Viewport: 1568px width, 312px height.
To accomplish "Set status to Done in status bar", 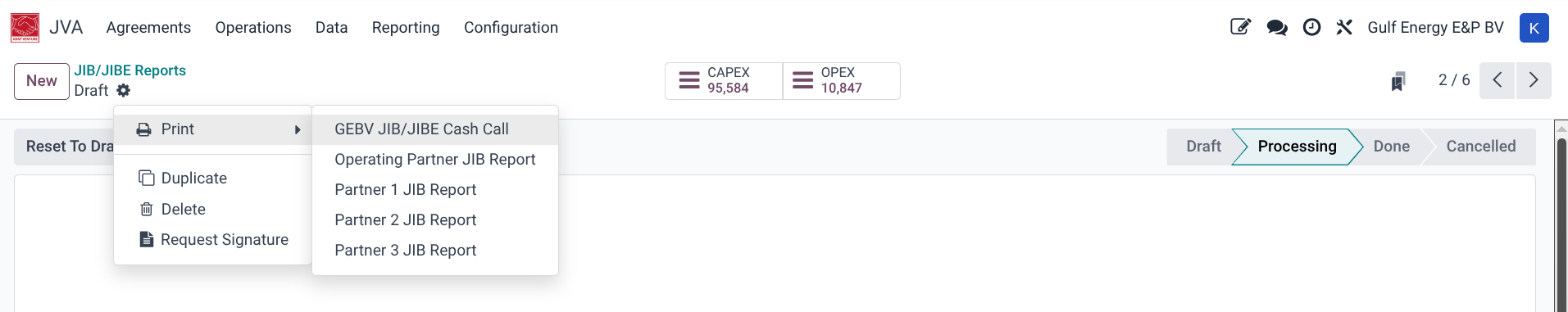I will tap(1391, 147).
